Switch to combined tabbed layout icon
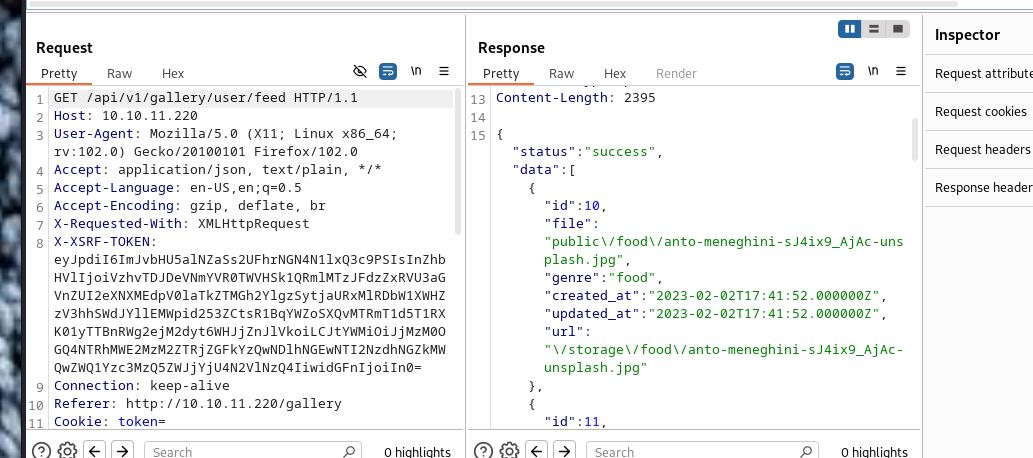The height and width of the screenshot is (458, 1033). click(897, 29)
